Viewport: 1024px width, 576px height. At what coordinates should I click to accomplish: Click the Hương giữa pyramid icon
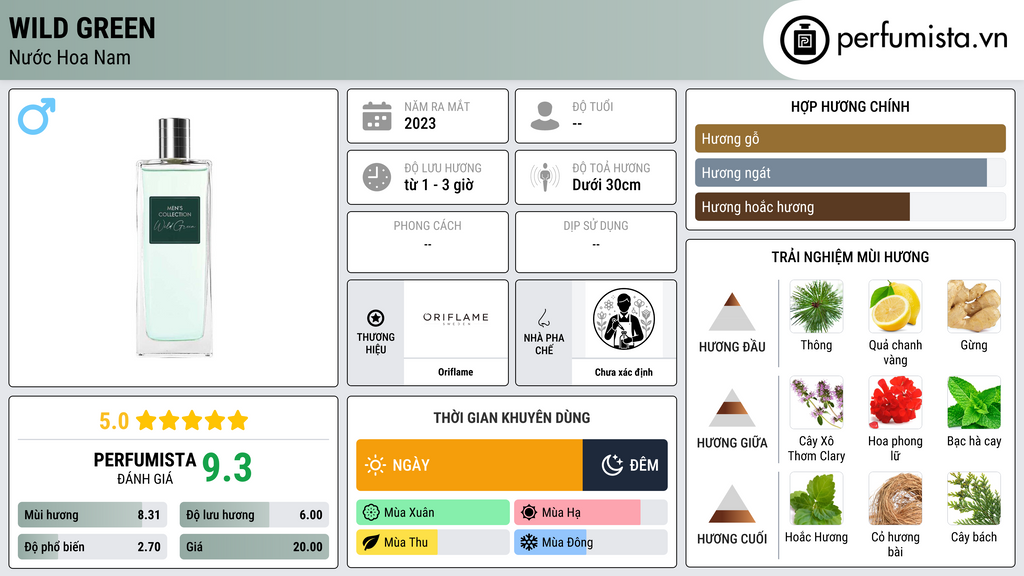tap(732, 408)
